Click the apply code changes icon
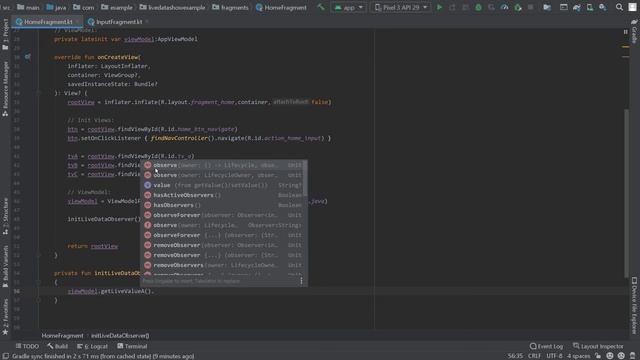Screen dimensions: 640x360 click(465, 7)
